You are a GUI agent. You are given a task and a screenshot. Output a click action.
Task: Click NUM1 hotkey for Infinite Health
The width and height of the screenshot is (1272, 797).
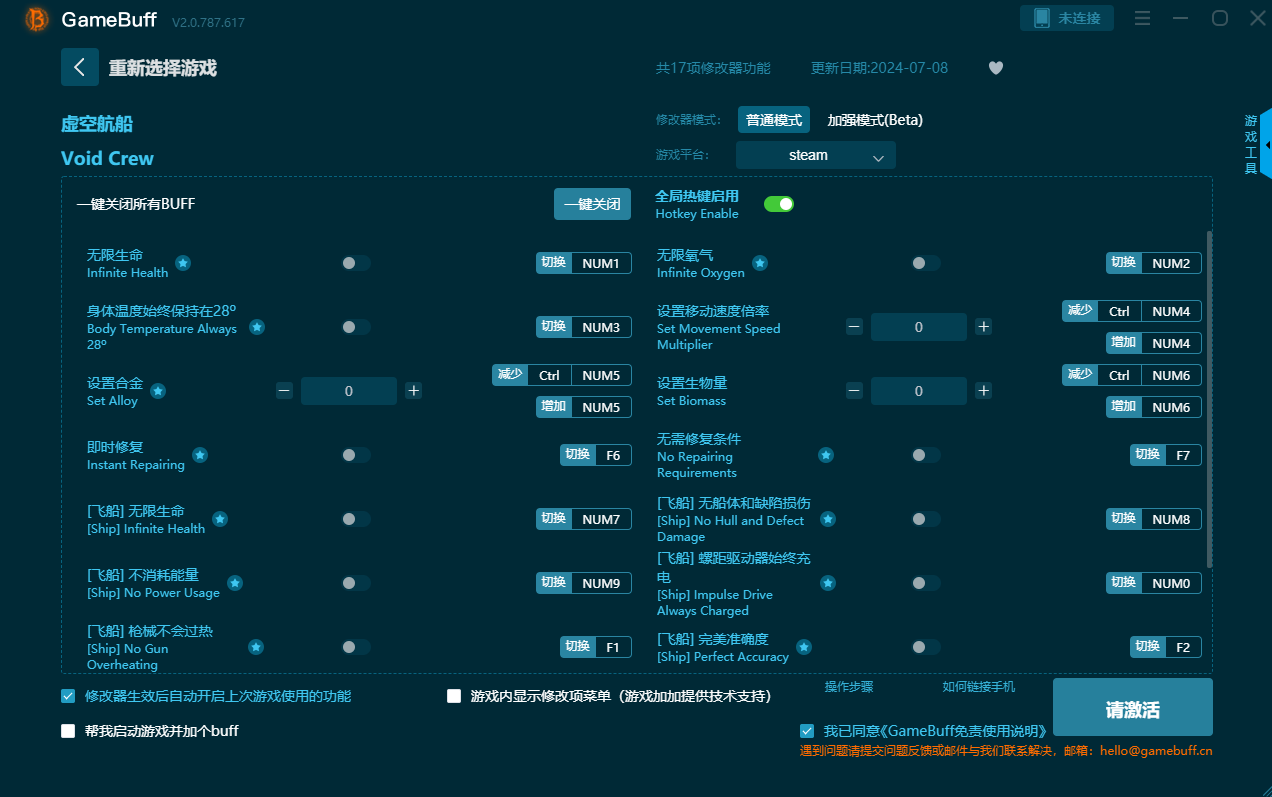click(584, 263)
